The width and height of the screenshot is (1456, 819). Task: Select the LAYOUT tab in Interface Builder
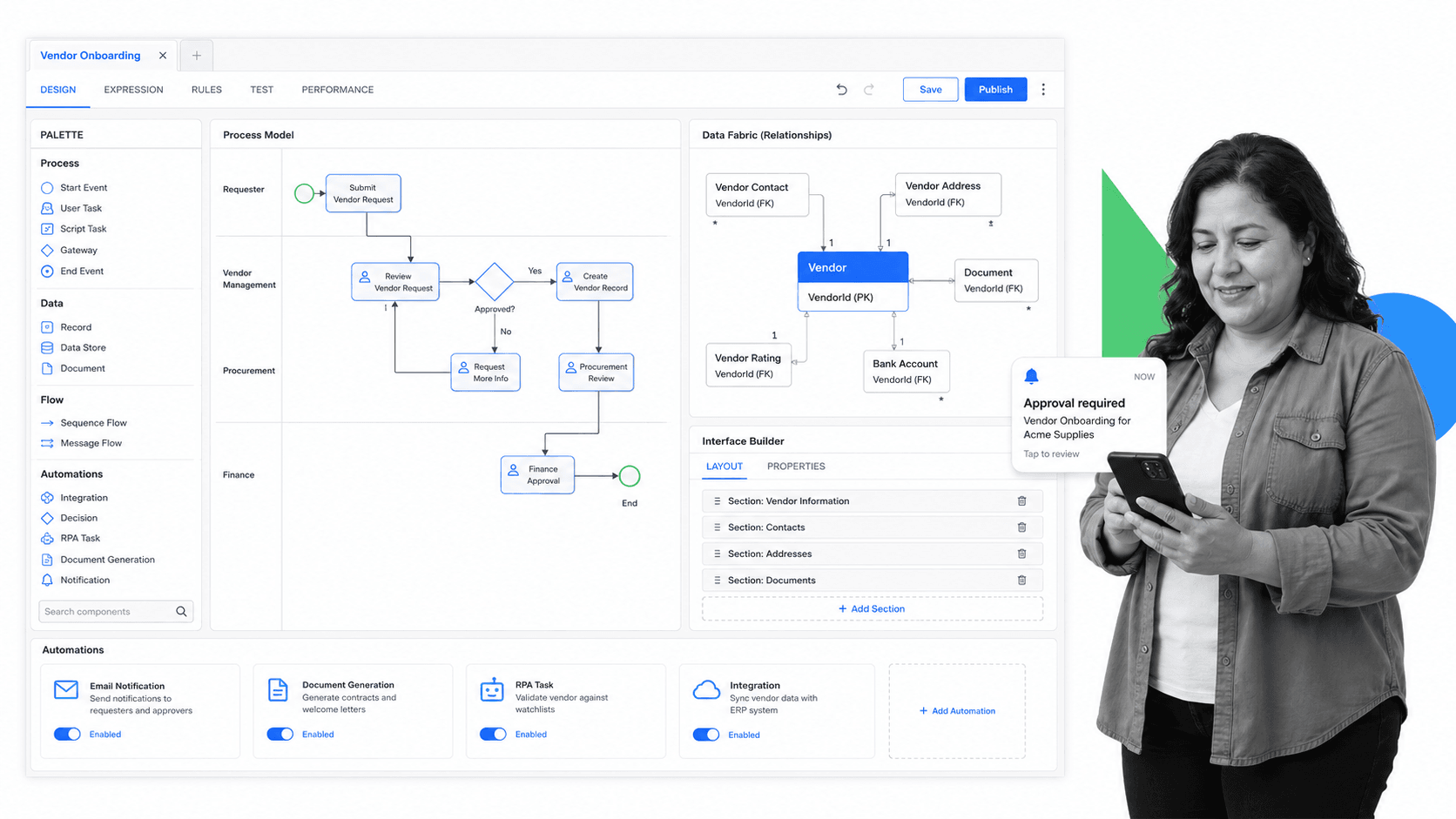coord(724,467)
